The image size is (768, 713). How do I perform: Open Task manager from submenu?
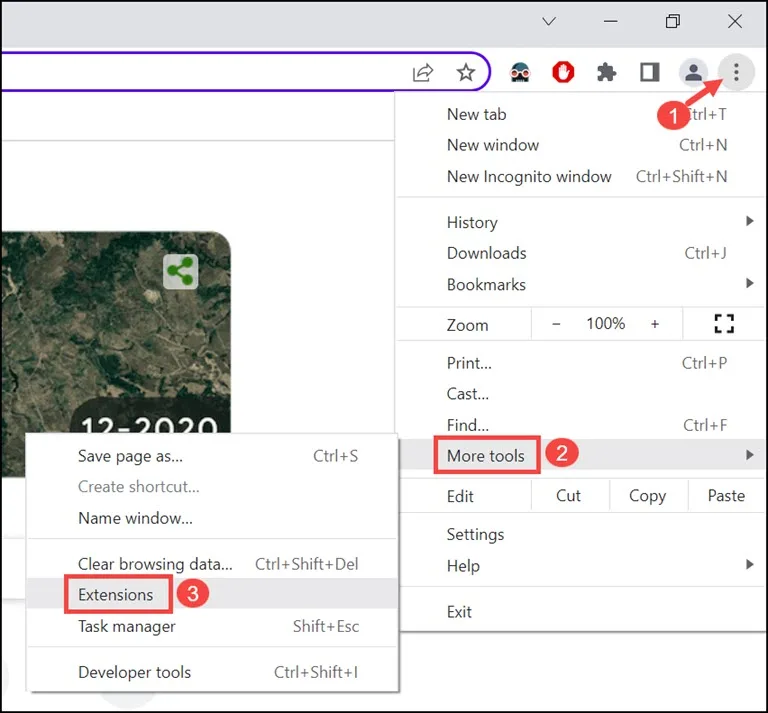[x=212, y=626]
